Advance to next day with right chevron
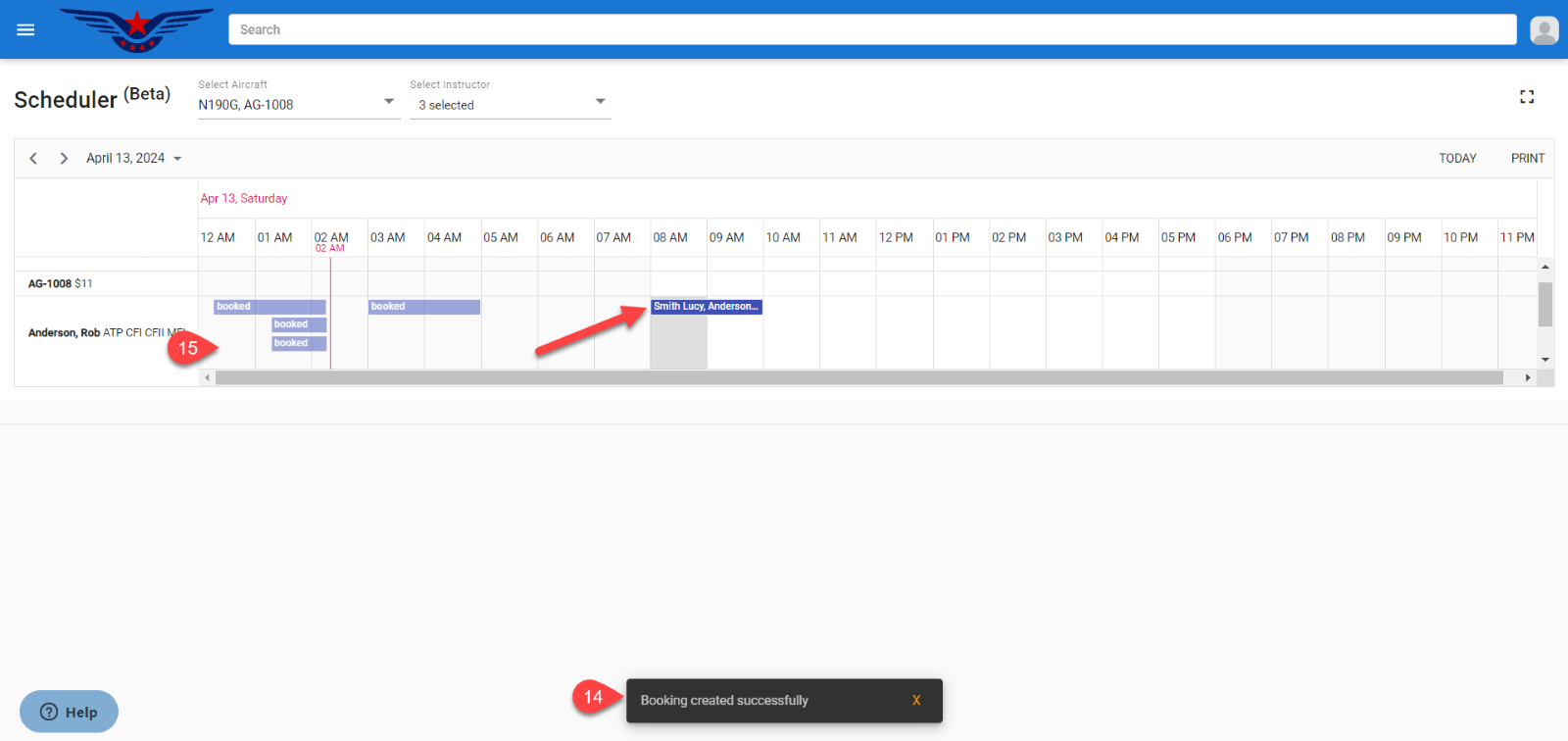Screen dimensions: 1568x741 pyautogui.click(x=64, y=158)
